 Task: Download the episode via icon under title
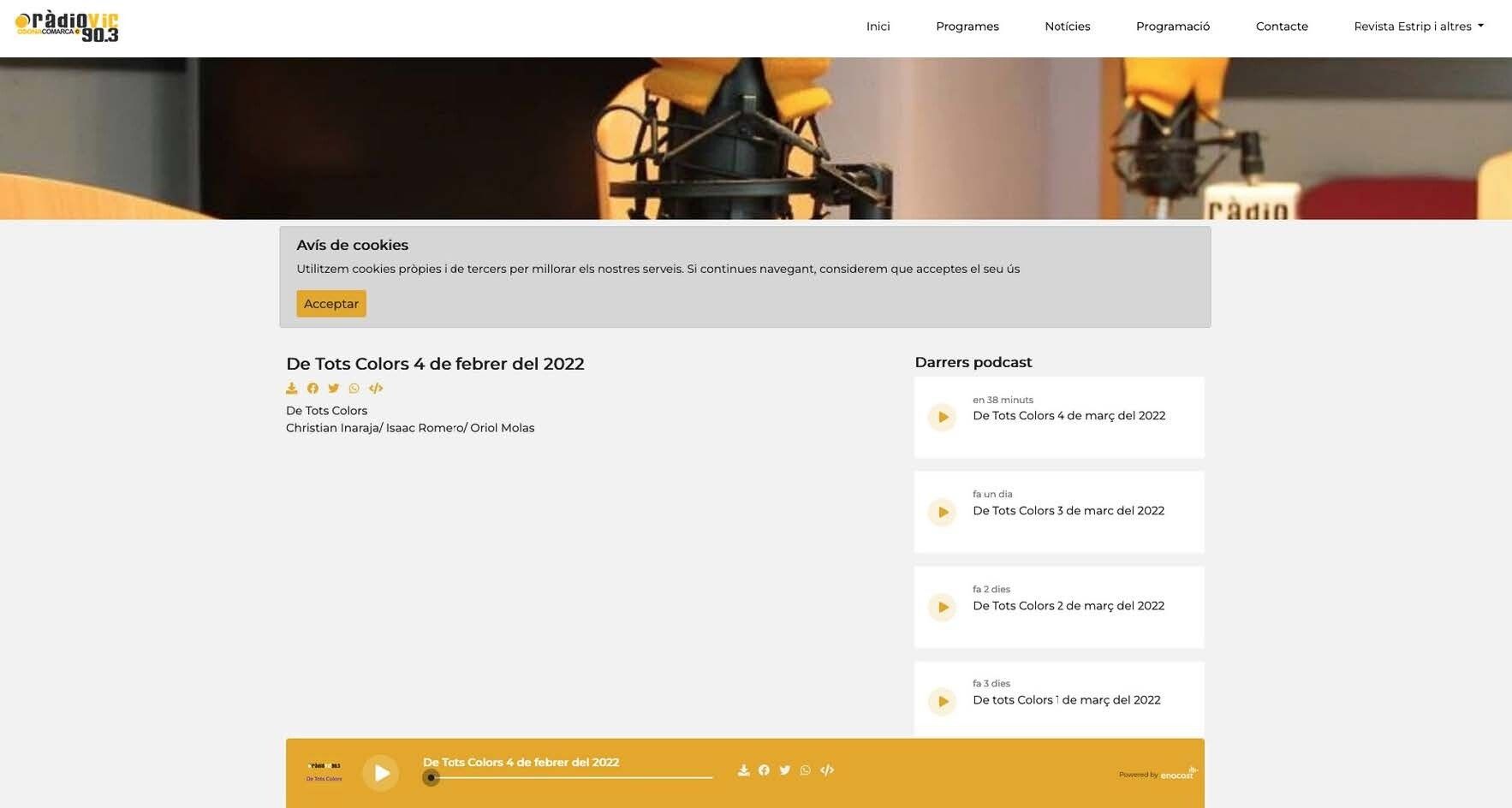[292, 389]
